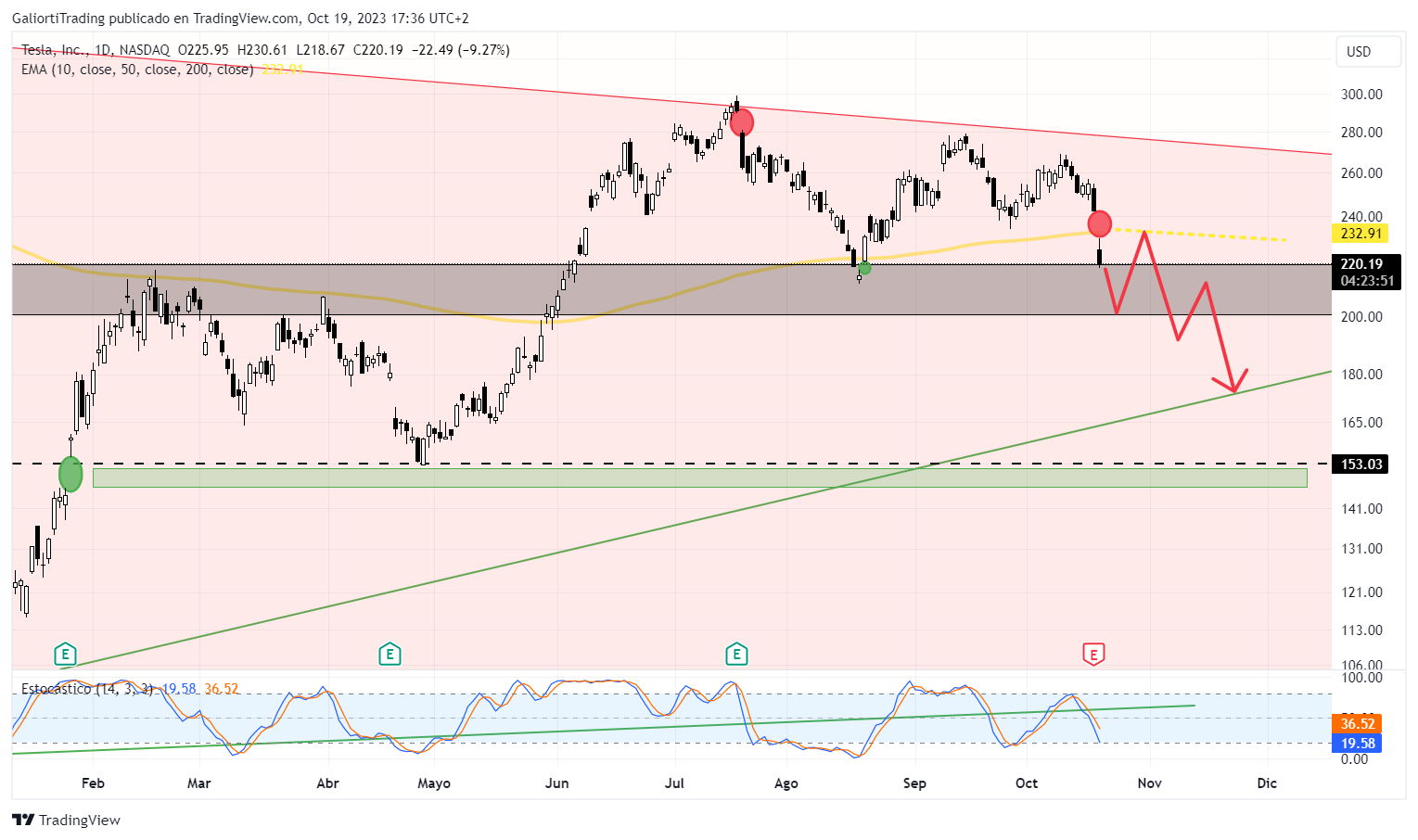The height and width of the screenshot is (840, 1418).
Task: Click the 300.00 price axis label
Action: coord(1361,95)
